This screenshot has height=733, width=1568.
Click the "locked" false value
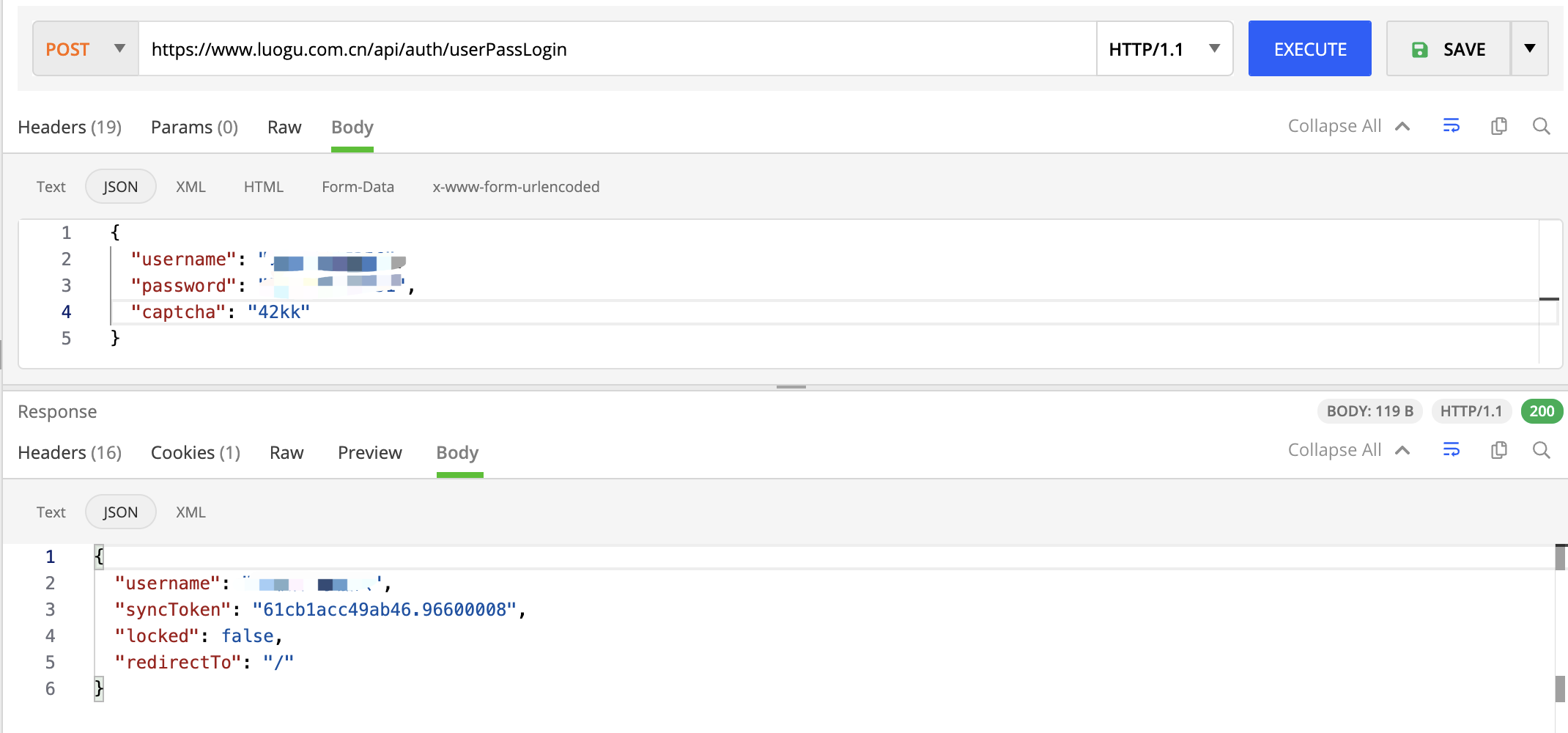(248, 636)
